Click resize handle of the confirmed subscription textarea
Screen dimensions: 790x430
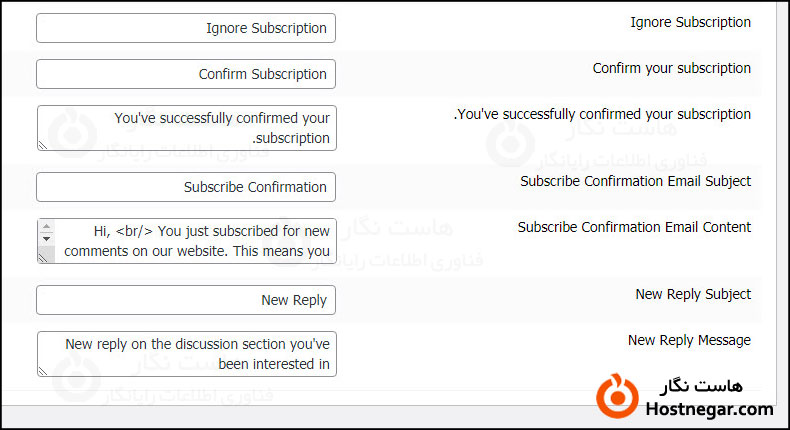43,144
